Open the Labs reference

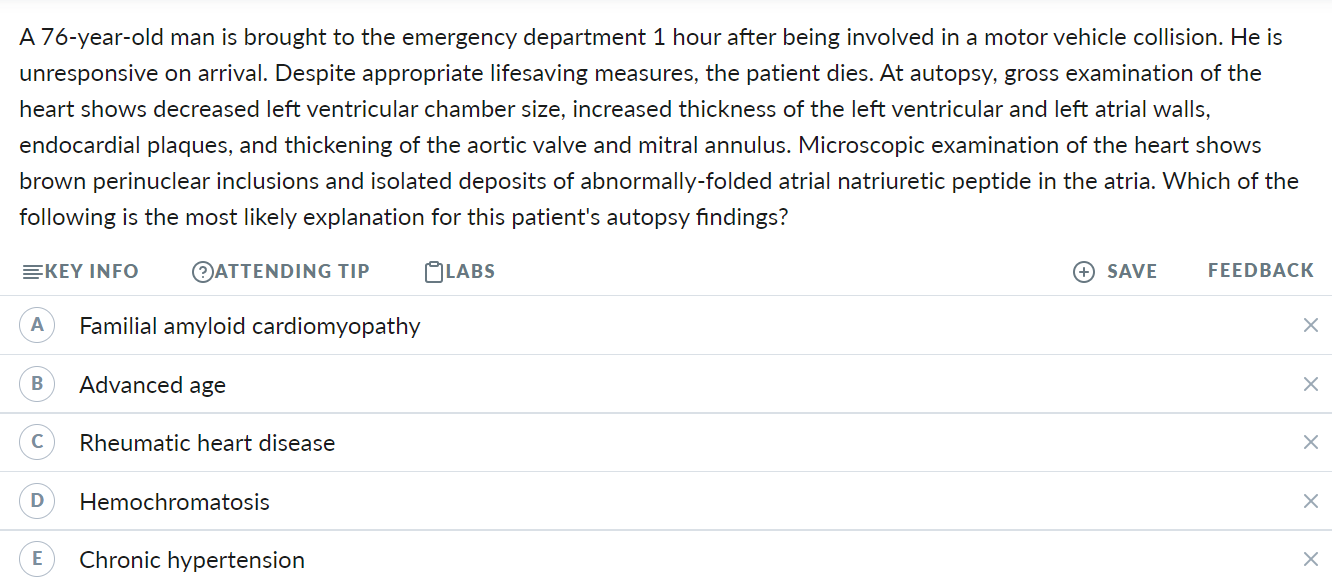[x=470, y=271]
